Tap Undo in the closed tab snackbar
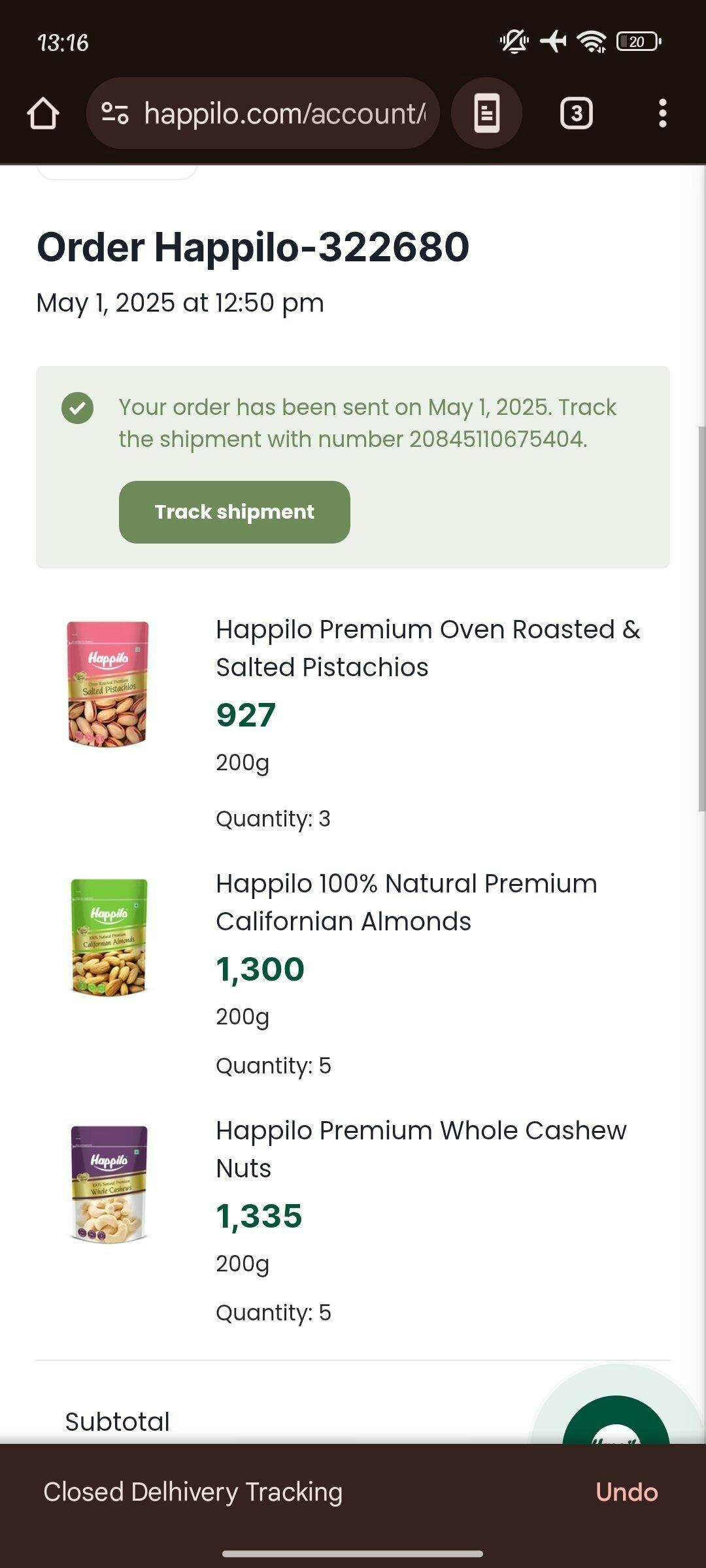Image resolution: width=706 pixels, height=1568 pixels. pos(626,1492)
